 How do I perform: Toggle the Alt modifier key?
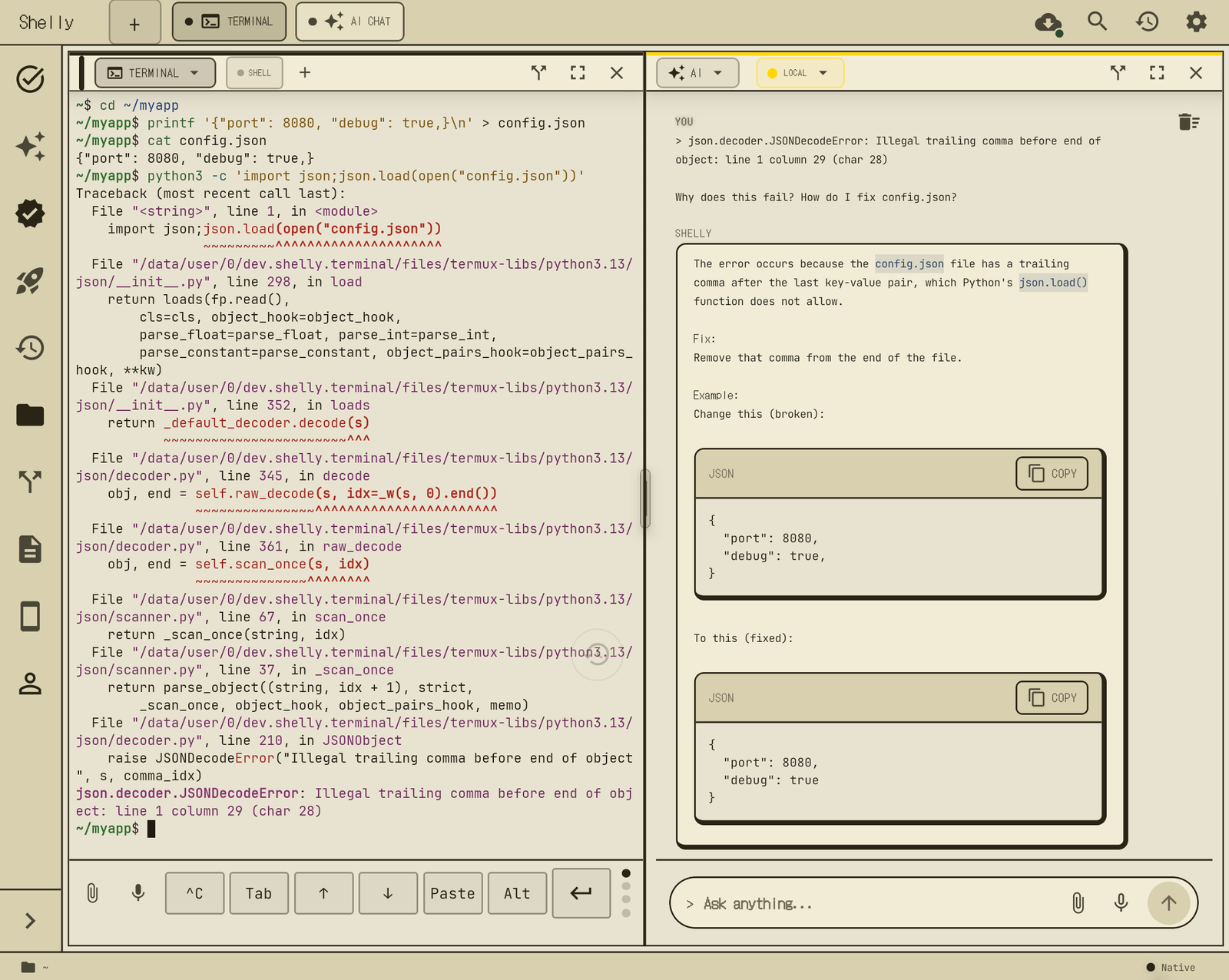pyautogui.click(x=517, y=893)
